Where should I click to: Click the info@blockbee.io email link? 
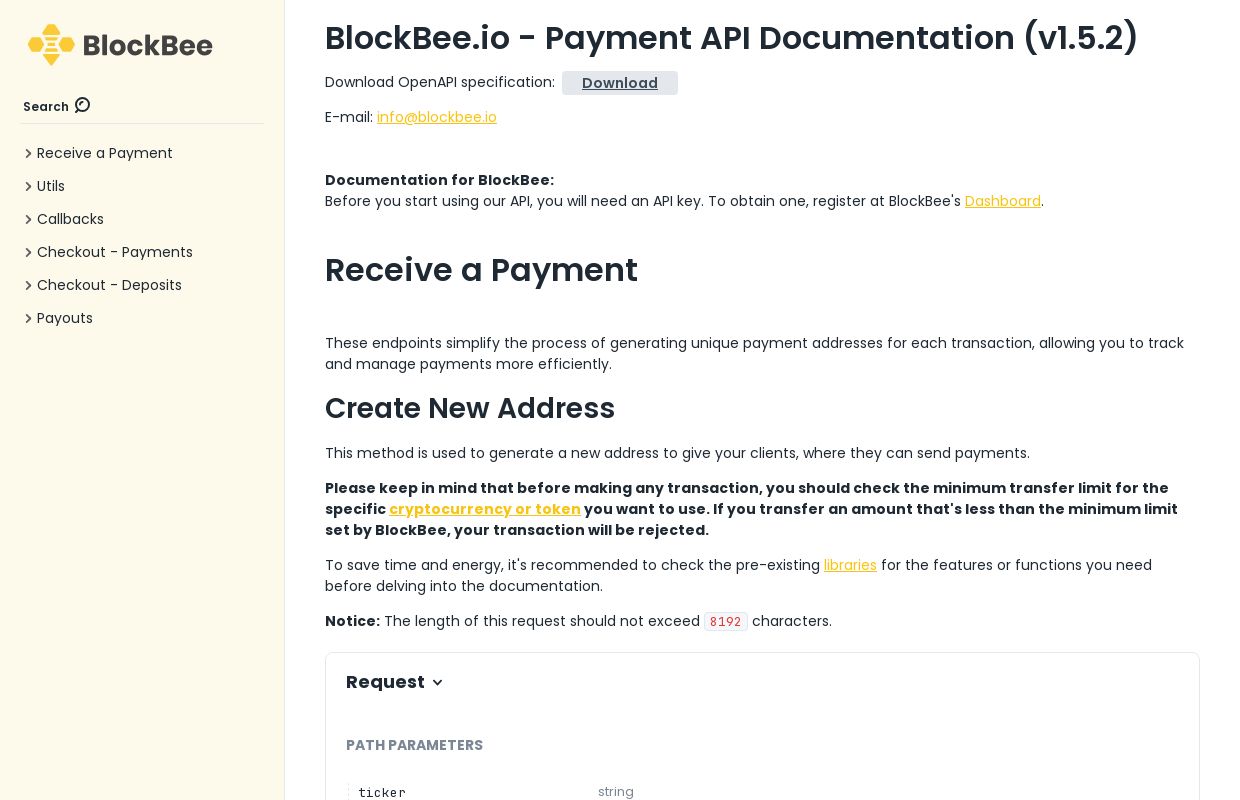coord(437,117)
